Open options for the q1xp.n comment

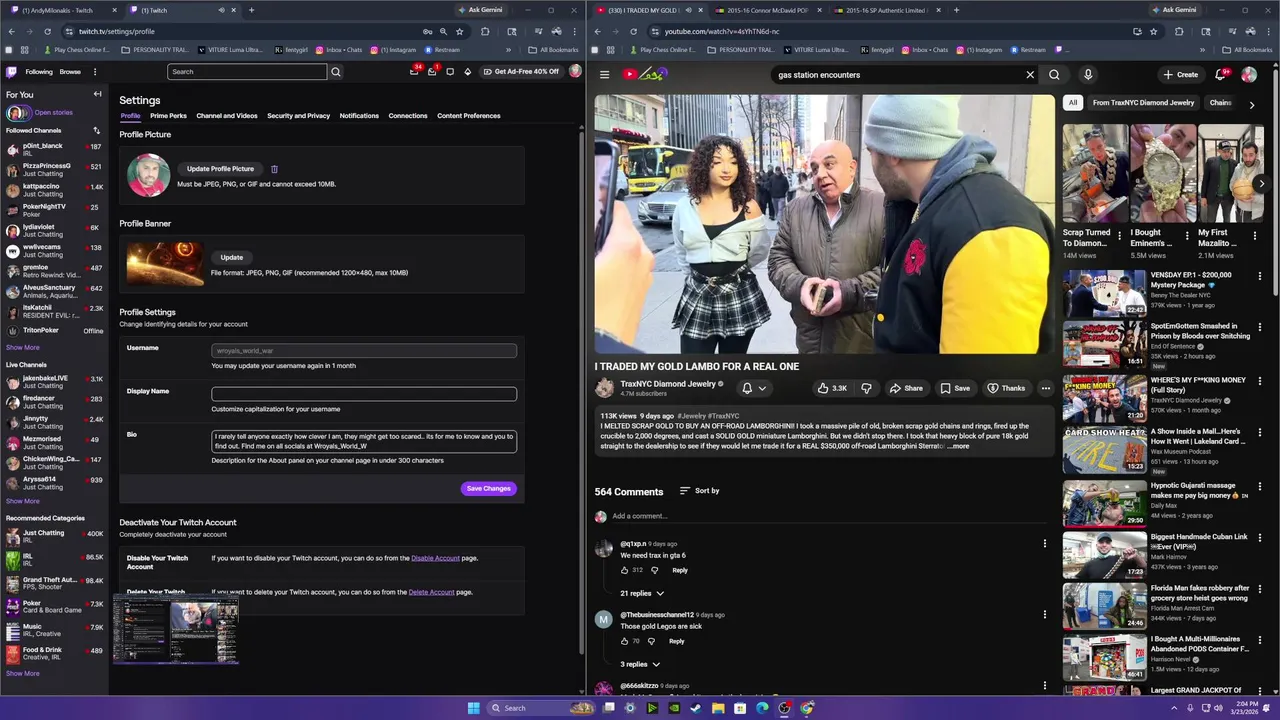[1045, 544]
